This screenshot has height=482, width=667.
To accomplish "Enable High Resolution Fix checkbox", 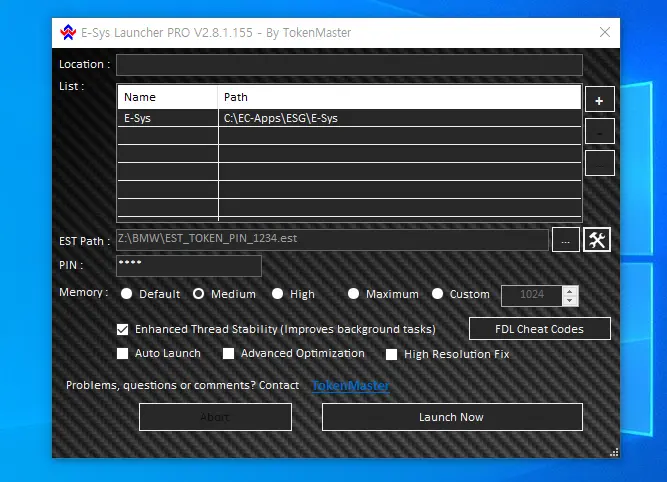I will 391,354.
